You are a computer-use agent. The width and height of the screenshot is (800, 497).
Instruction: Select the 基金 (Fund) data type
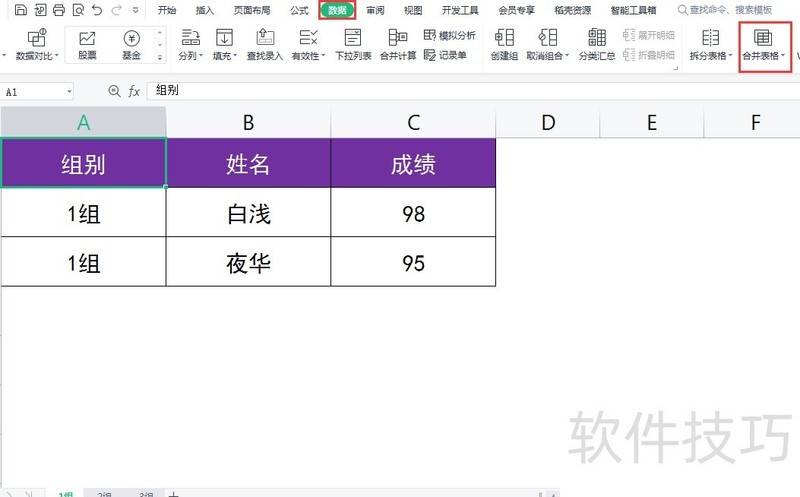coord(131,45)
